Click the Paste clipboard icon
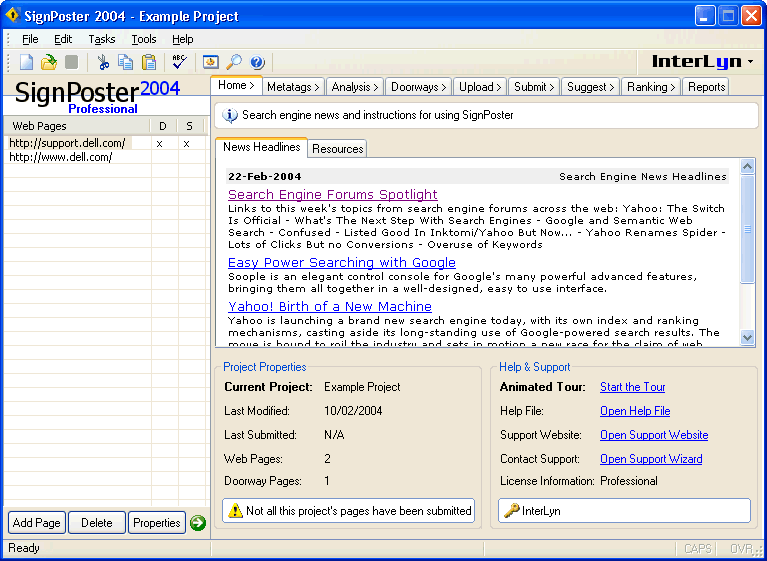This screenshot has width=767, height=561. pos(149,62)
